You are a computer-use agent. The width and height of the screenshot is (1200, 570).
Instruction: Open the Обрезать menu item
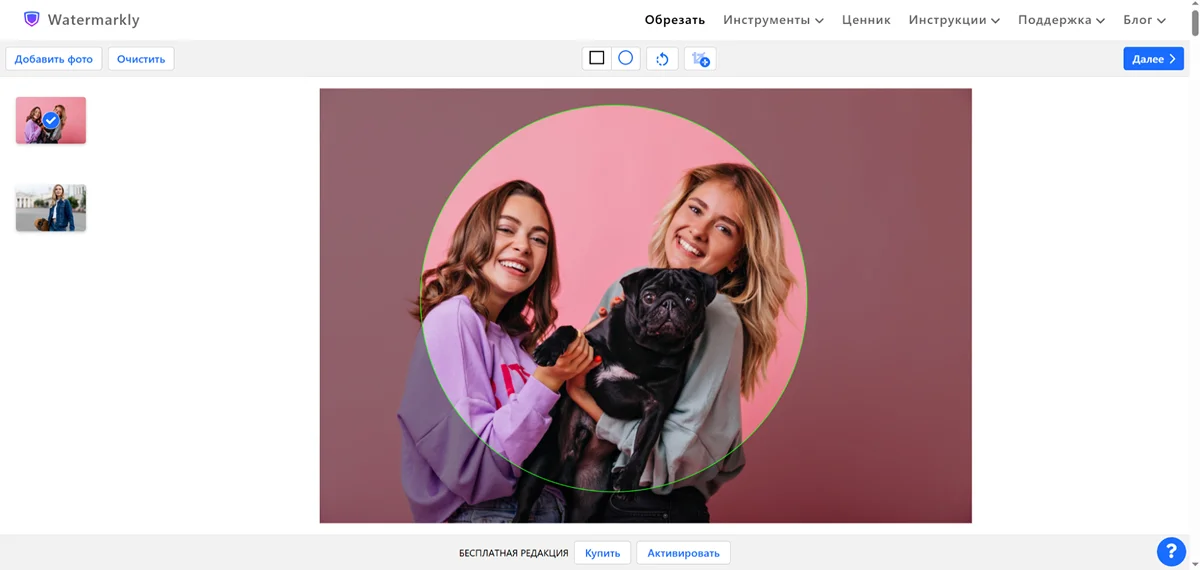(x=674, y=20)
